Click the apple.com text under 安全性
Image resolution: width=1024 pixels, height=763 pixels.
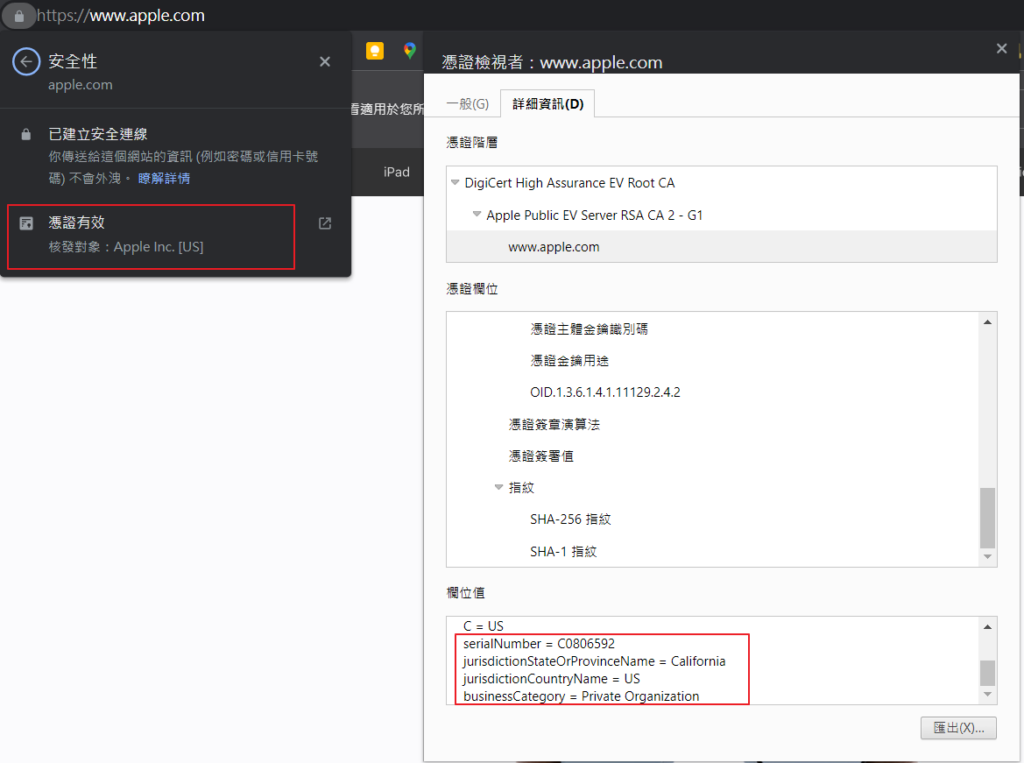click(x=80, y=85)
